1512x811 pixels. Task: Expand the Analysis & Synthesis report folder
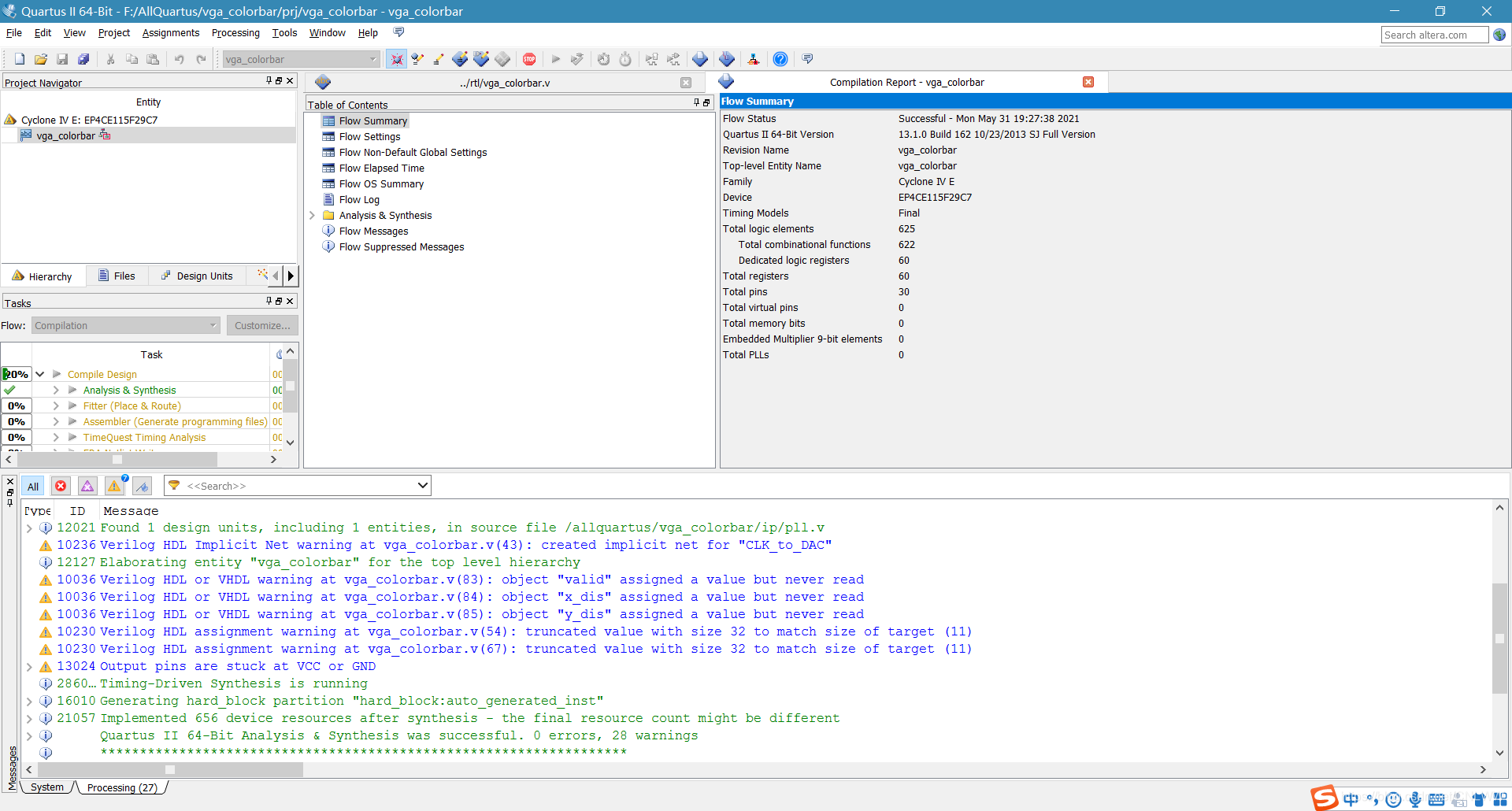(x=312, y=215)
